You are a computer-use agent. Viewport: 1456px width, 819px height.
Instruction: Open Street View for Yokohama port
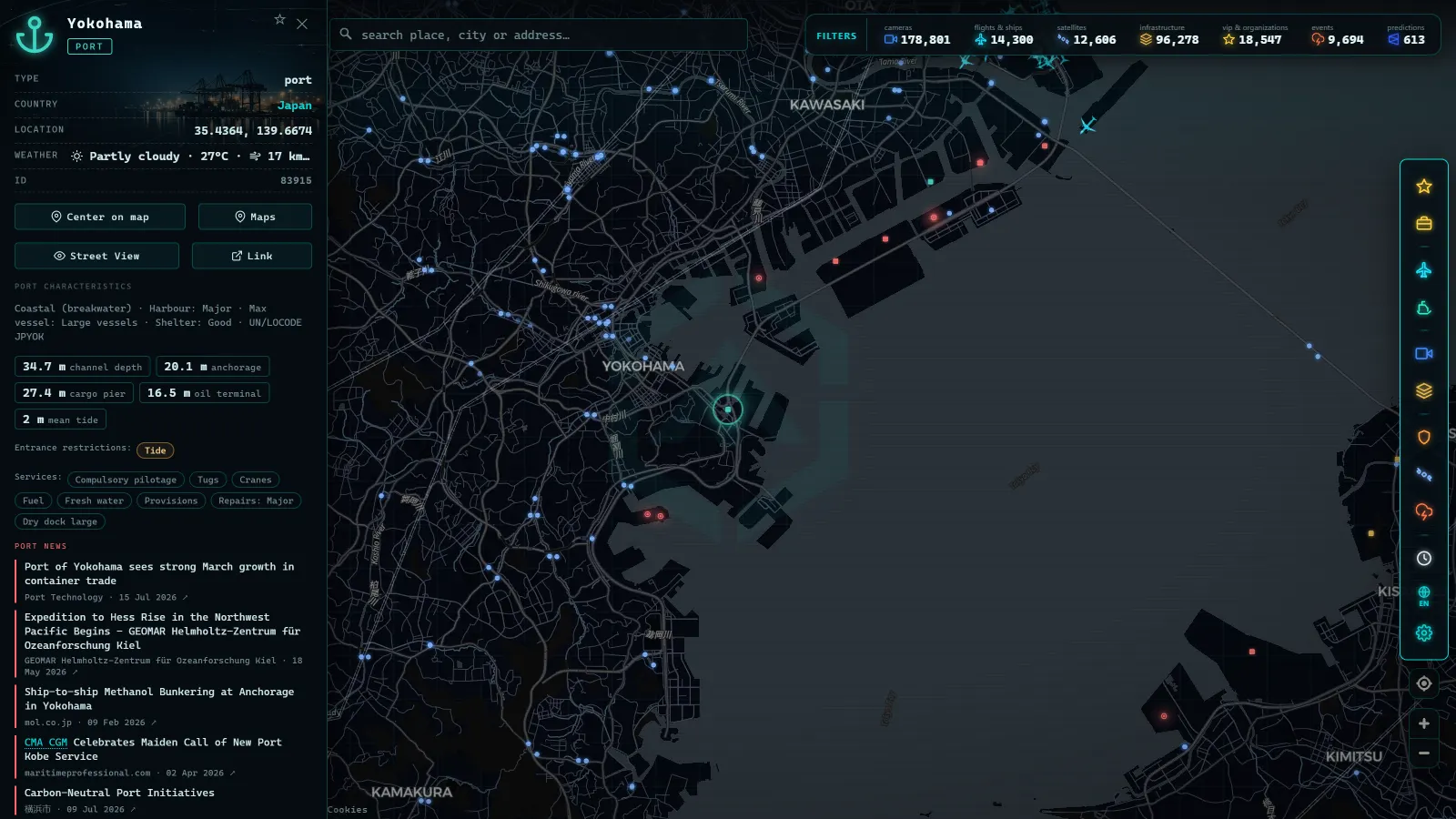[x=96, y=256]
